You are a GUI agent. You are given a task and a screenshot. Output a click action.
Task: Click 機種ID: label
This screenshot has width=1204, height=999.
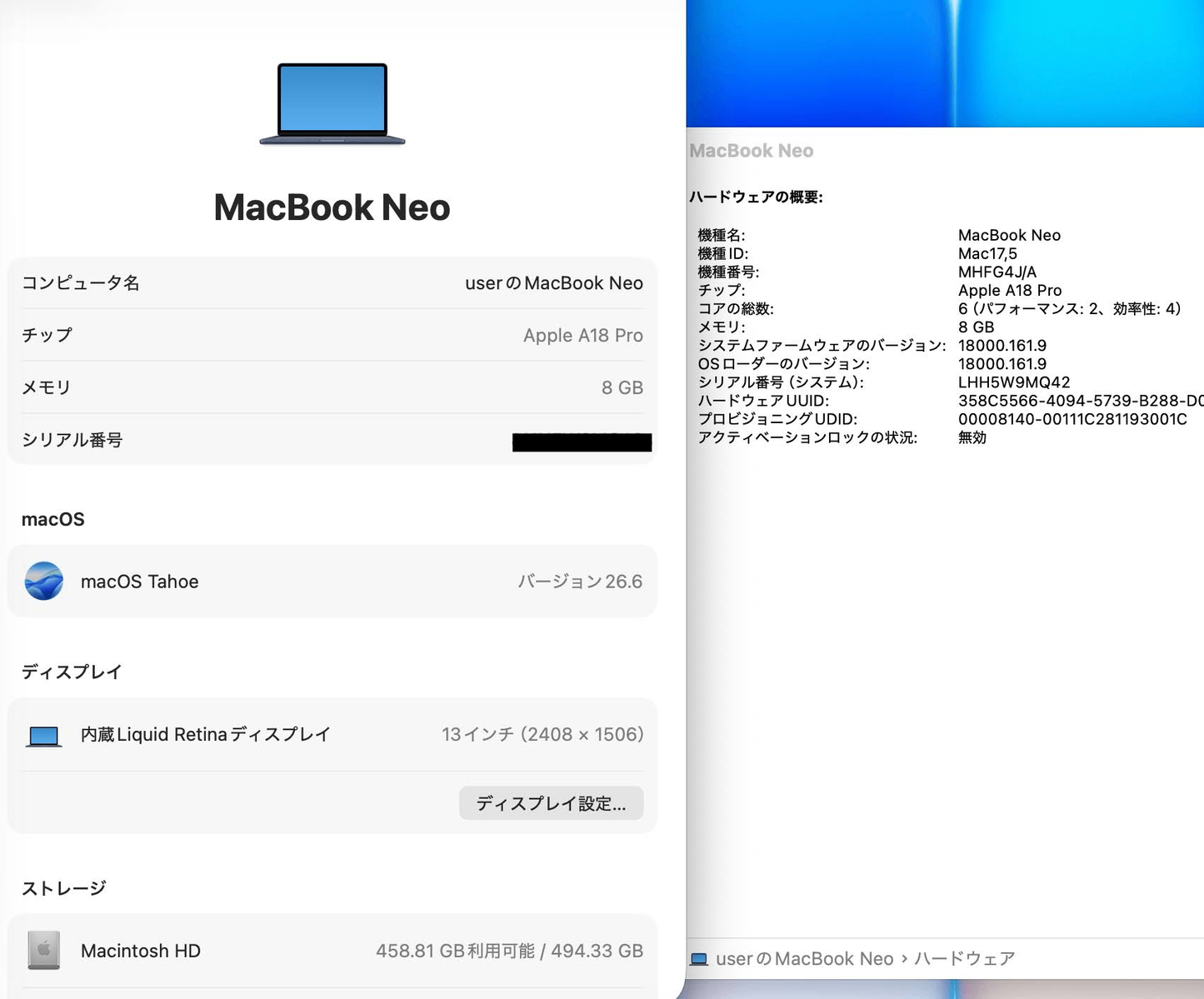click(723, 254)
